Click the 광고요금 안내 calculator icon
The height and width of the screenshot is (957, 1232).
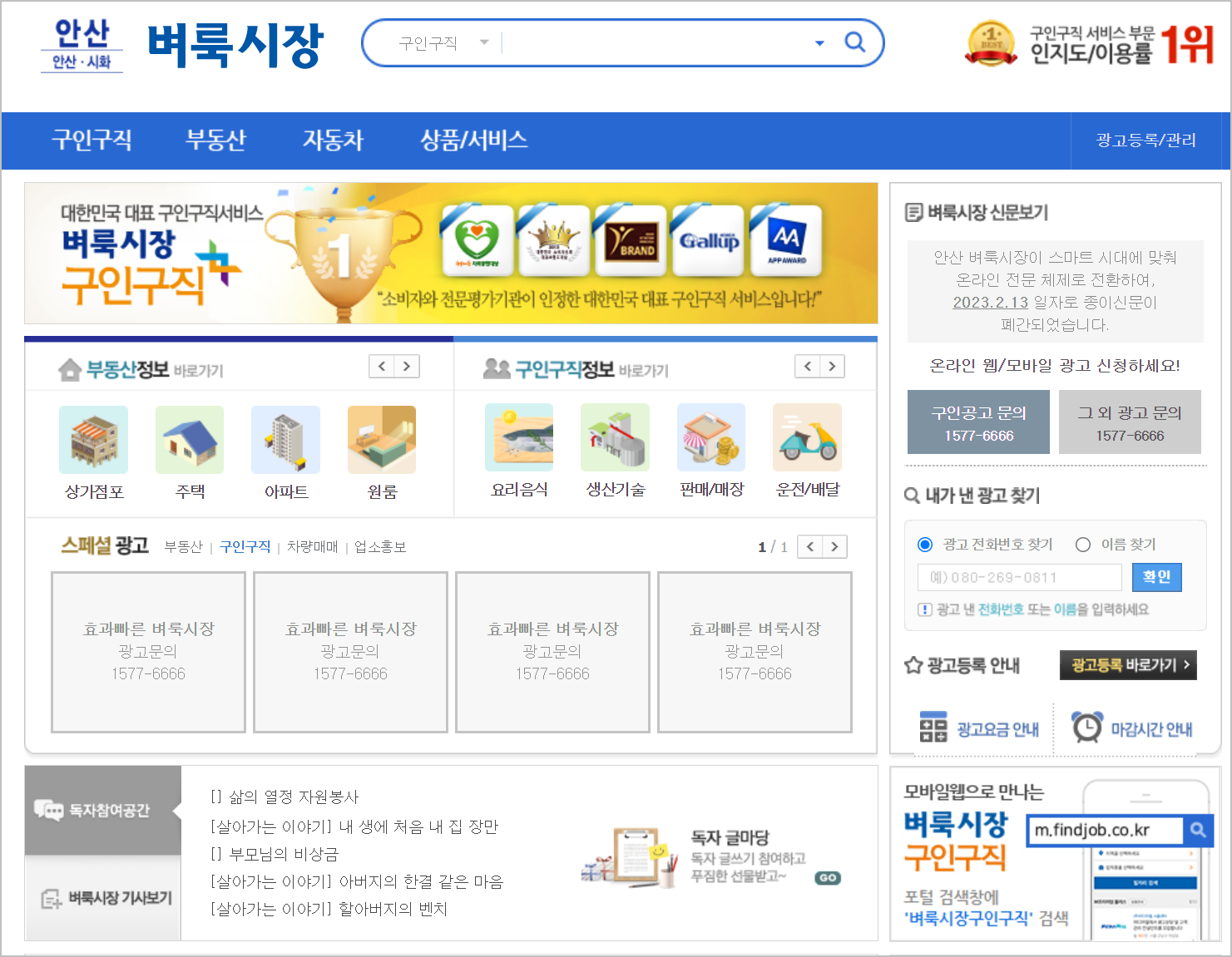[933, 727]
